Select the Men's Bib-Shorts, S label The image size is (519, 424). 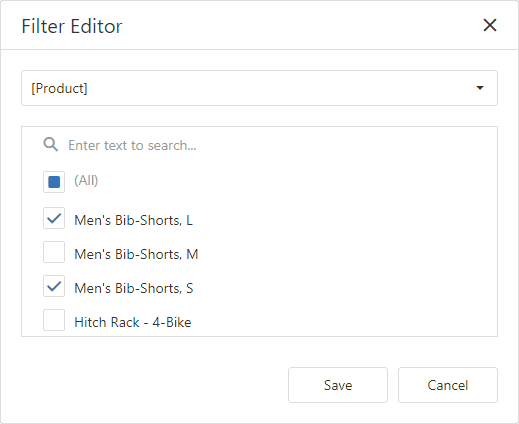pos(134,288)
